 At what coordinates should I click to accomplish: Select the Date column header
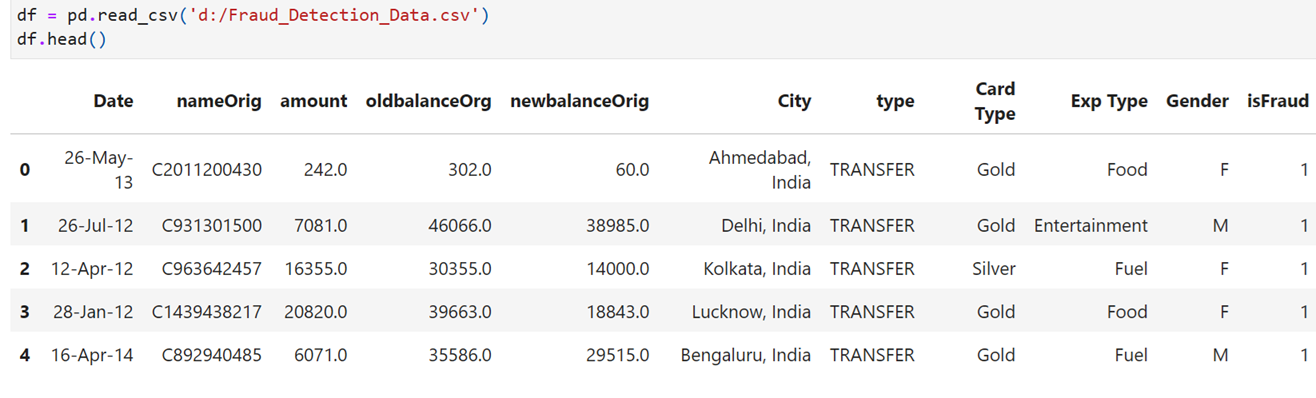113,101
